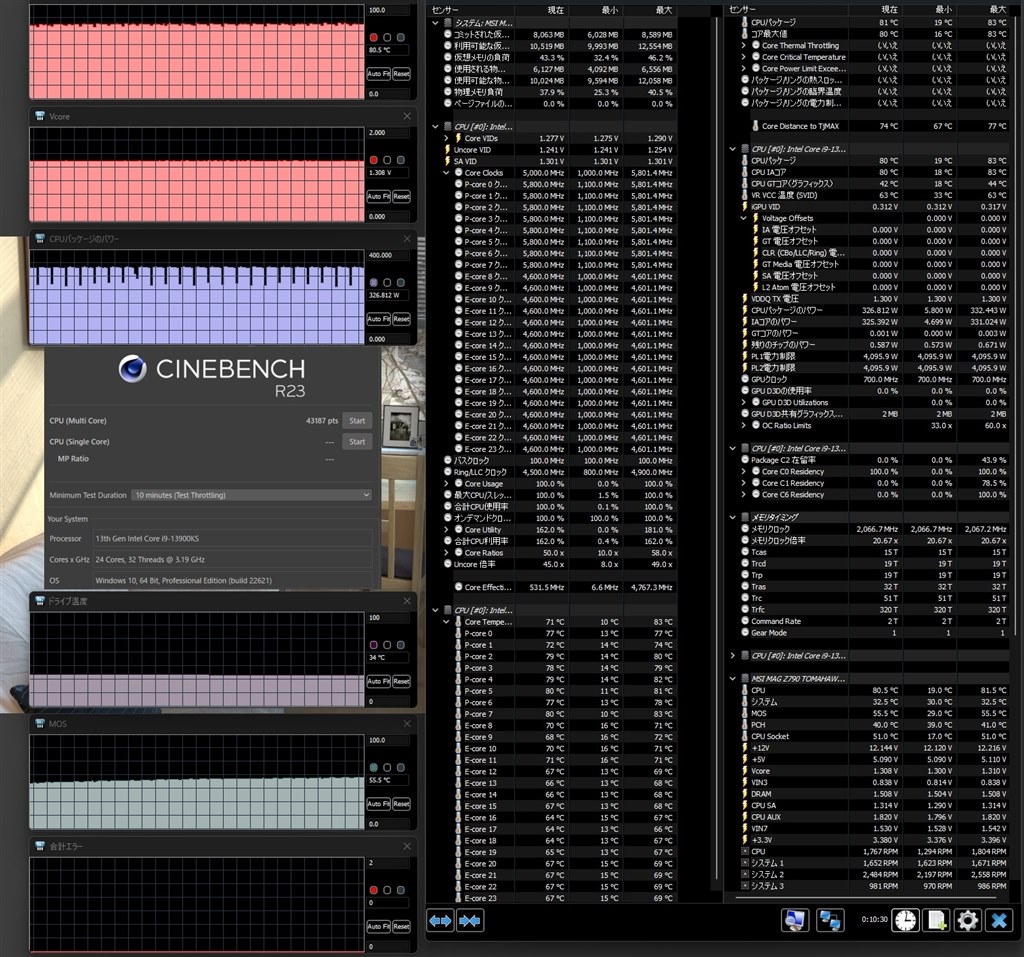Click the CPUパッケージのパワー window title icon
This screenshot has height=957, width=1024.
pos(40,239)
